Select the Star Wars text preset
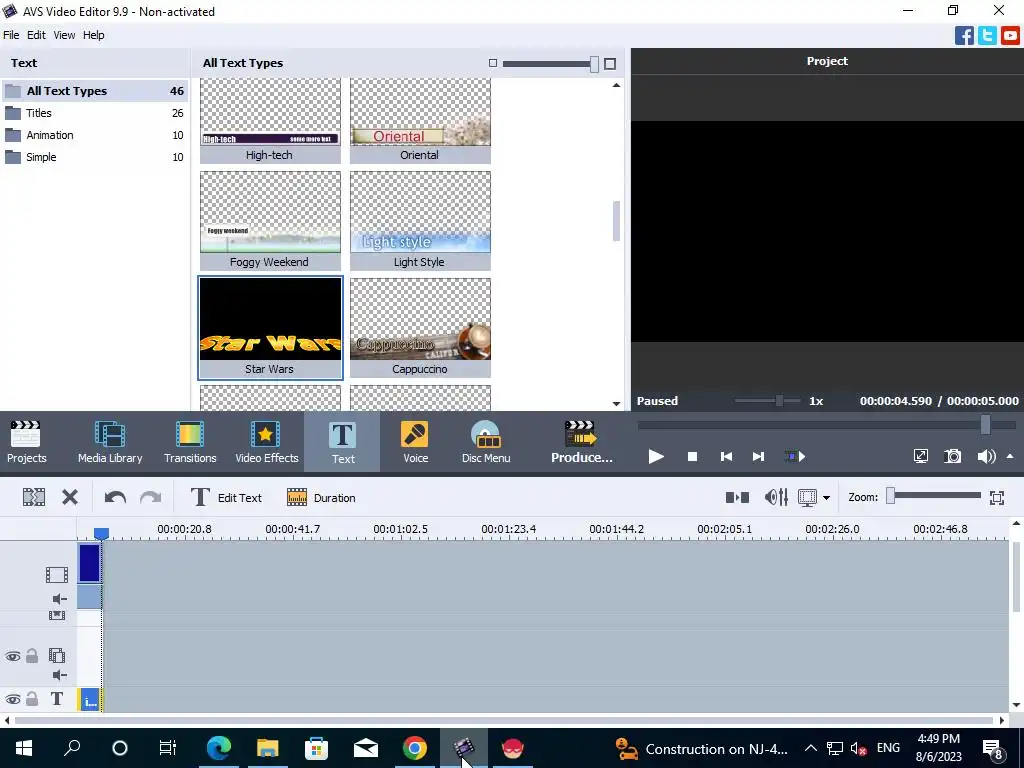 click(270, 327)
